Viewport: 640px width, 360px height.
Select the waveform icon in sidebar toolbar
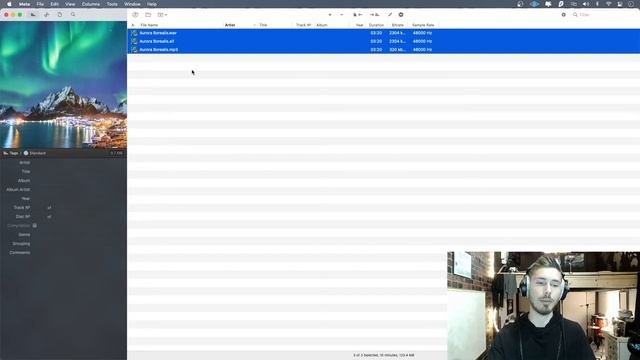[x=47, y=15]
